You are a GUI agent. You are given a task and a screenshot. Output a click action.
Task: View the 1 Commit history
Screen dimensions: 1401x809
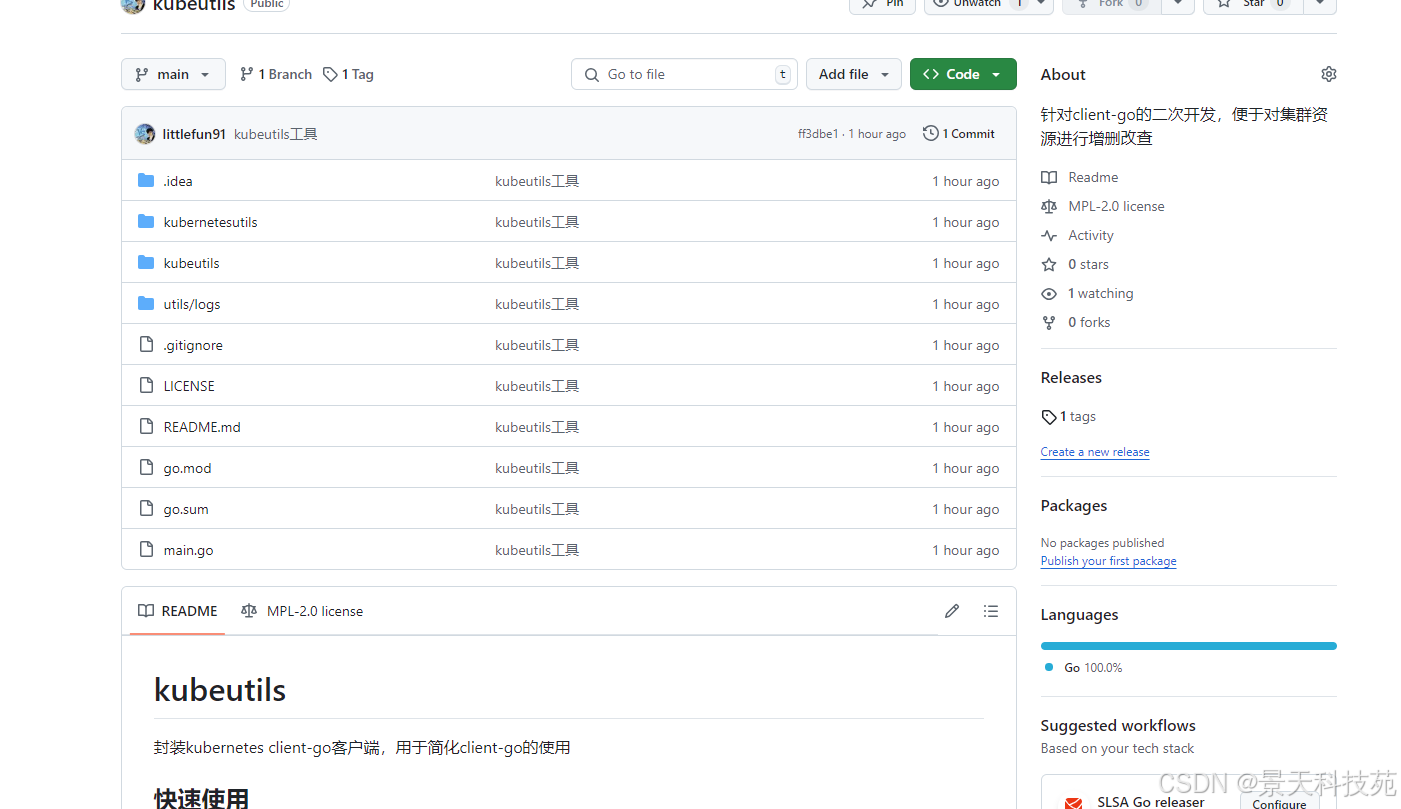959,133
